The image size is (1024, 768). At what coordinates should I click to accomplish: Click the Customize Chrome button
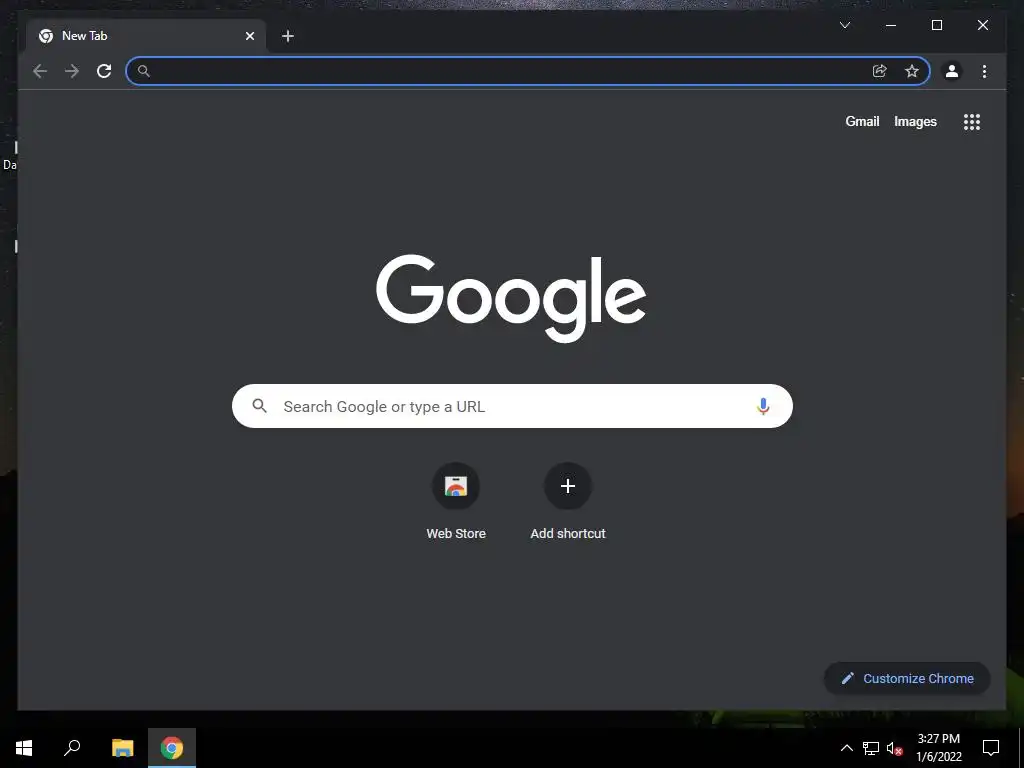[x=907, y=679]
